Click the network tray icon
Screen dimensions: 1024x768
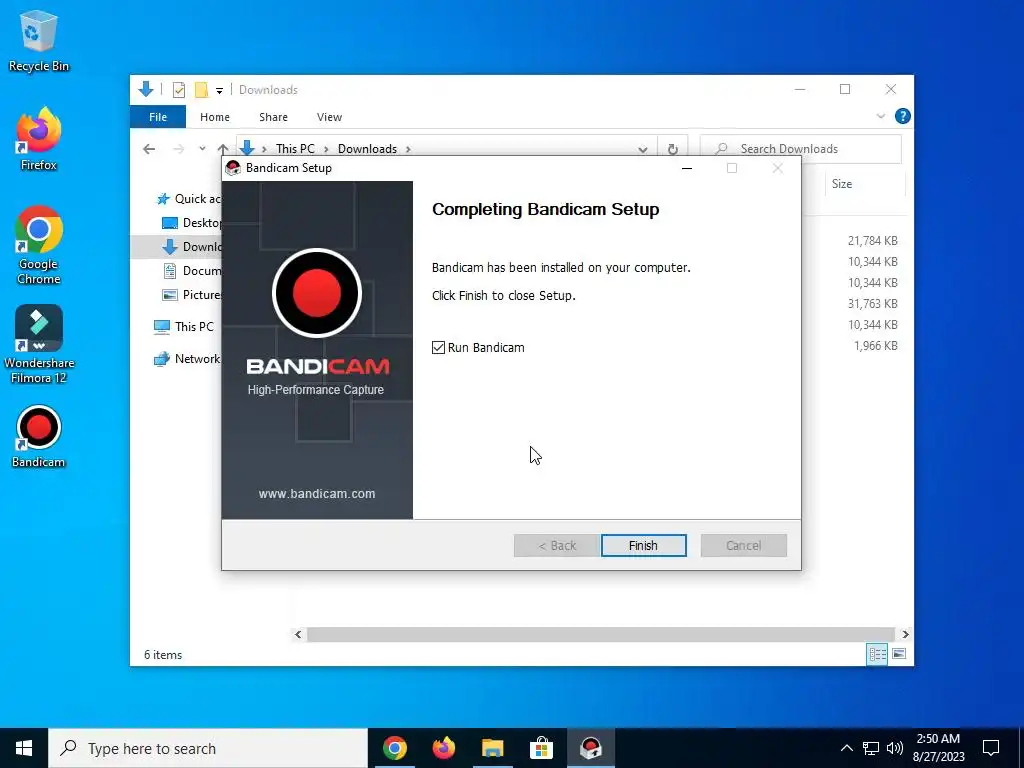click(871, 748)
